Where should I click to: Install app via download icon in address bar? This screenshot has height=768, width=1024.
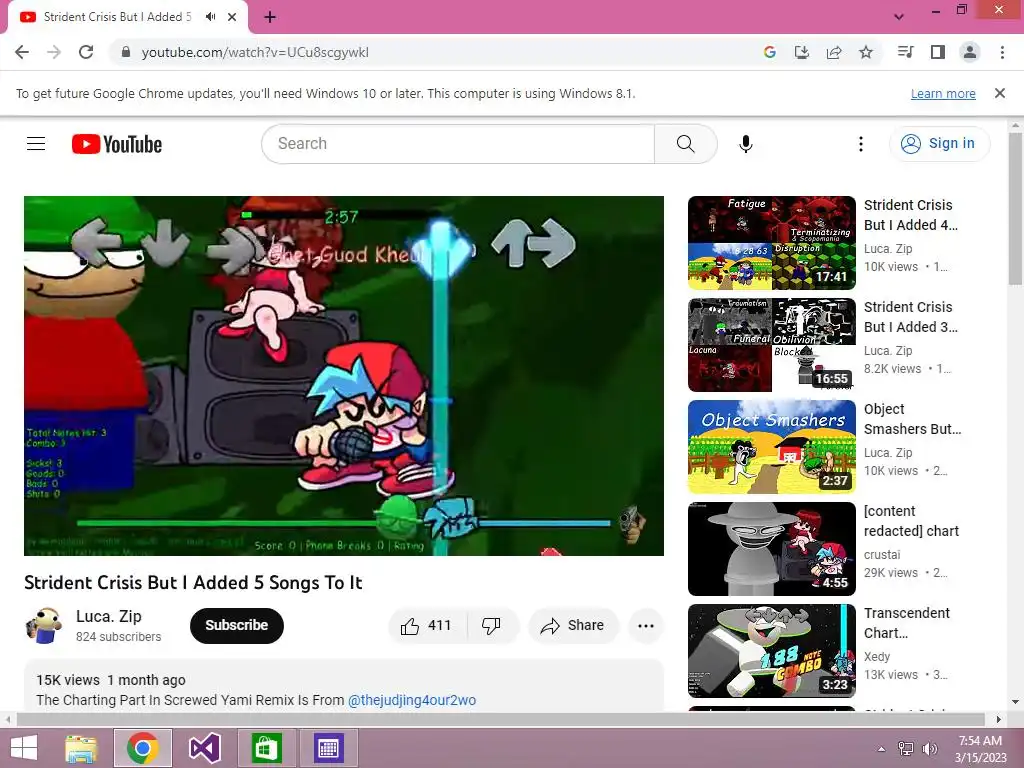pos(802,52)
